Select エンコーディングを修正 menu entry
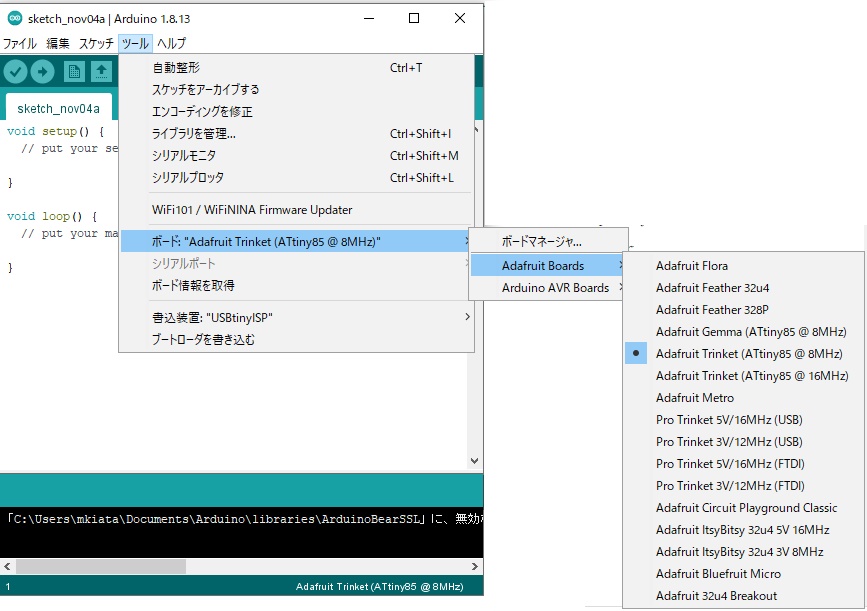 (296, 112)
